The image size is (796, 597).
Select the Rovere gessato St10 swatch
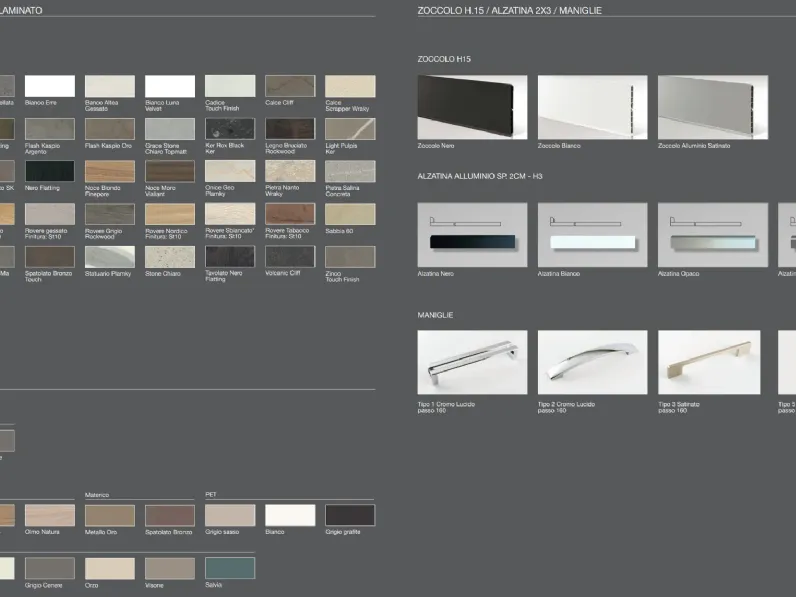50,214
